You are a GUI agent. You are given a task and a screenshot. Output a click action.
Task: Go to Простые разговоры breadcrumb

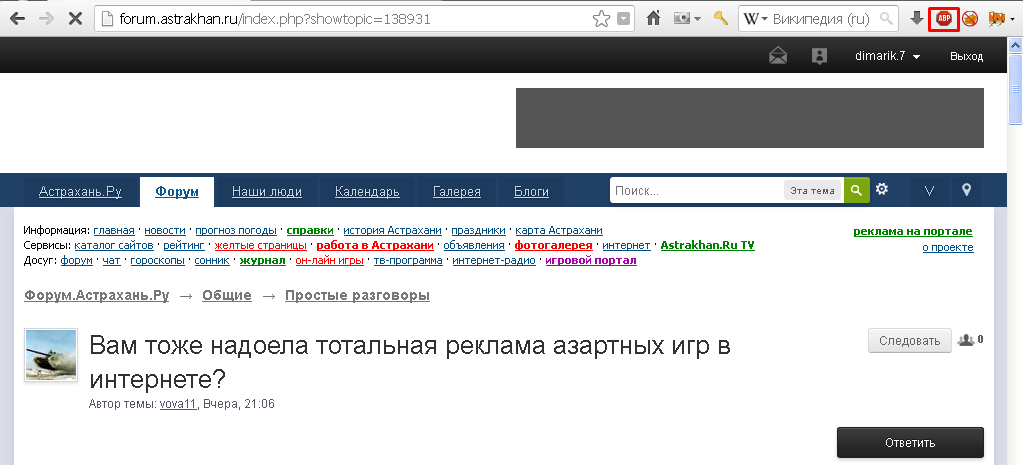tap(358, 295)
